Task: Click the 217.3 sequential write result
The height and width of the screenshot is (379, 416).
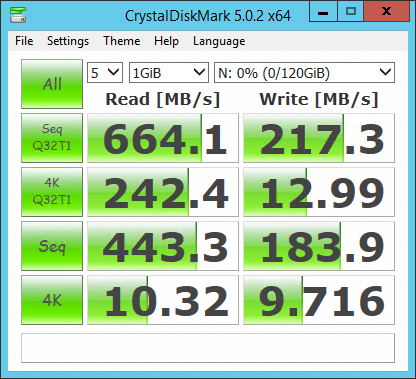Action: click(319, 138)
